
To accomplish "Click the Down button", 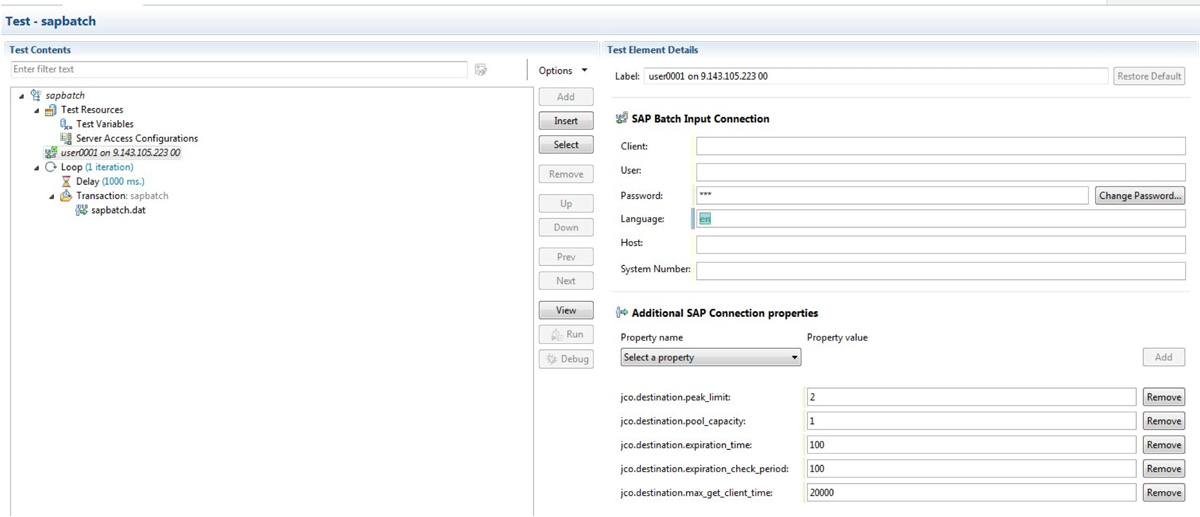I will (x=566, y=228).
